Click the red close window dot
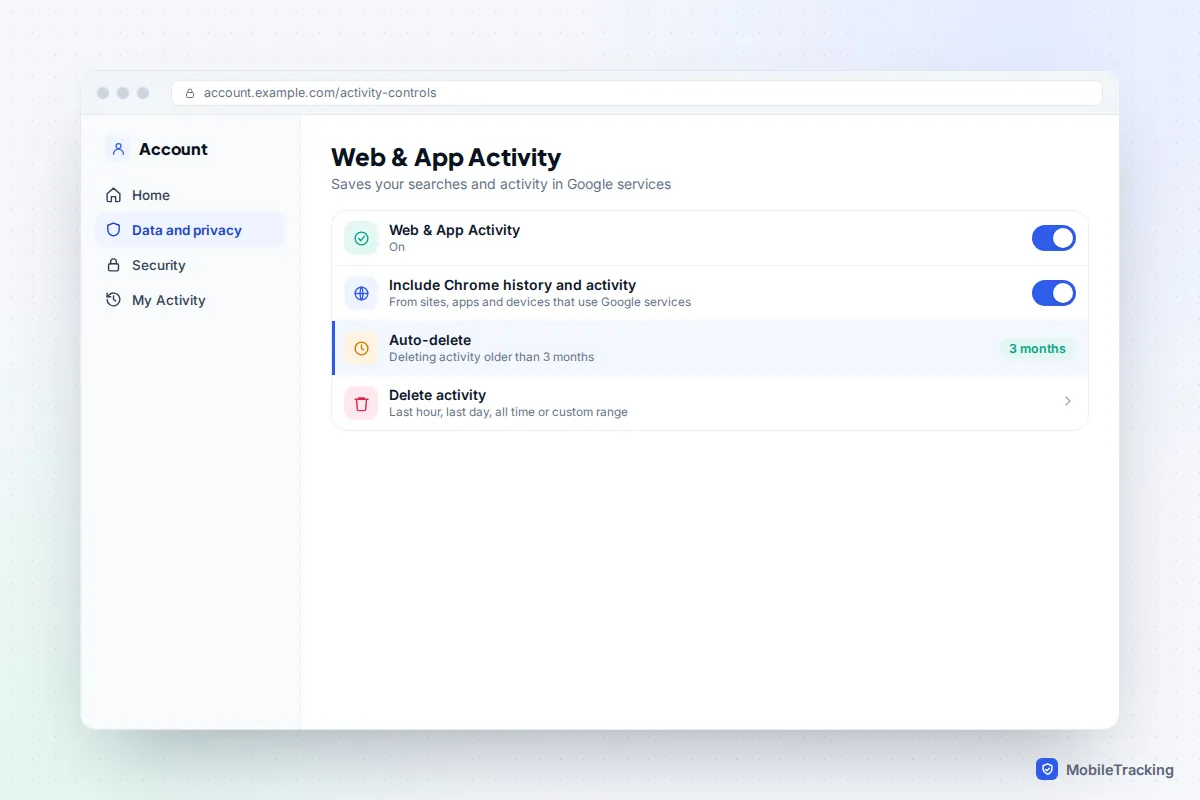Image resolution: width=1200 pixels, height=800 pixels. [x=103, y=93]
